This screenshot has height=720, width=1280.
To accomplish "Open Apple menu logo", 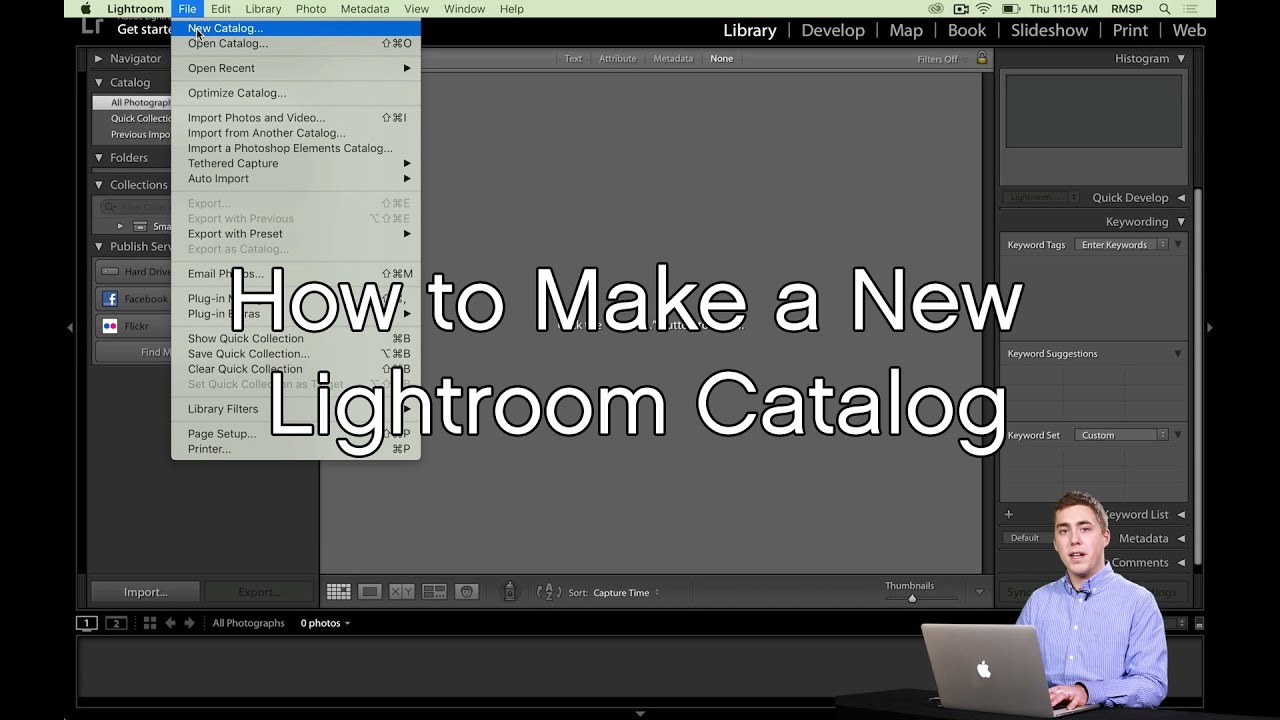I will pos(86,9).
